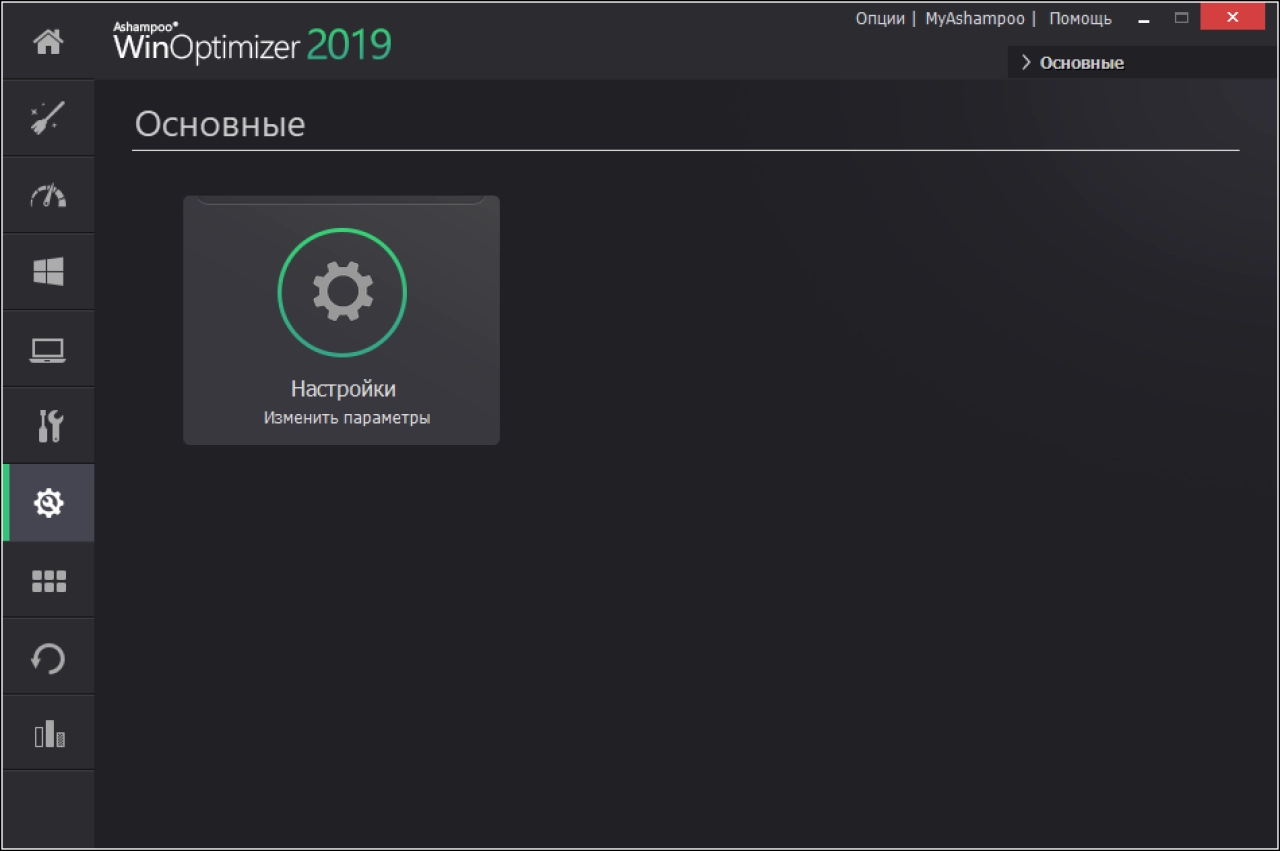Click the Основные breadcrumb label
1280x851 pixels.
coord(1082,62)
